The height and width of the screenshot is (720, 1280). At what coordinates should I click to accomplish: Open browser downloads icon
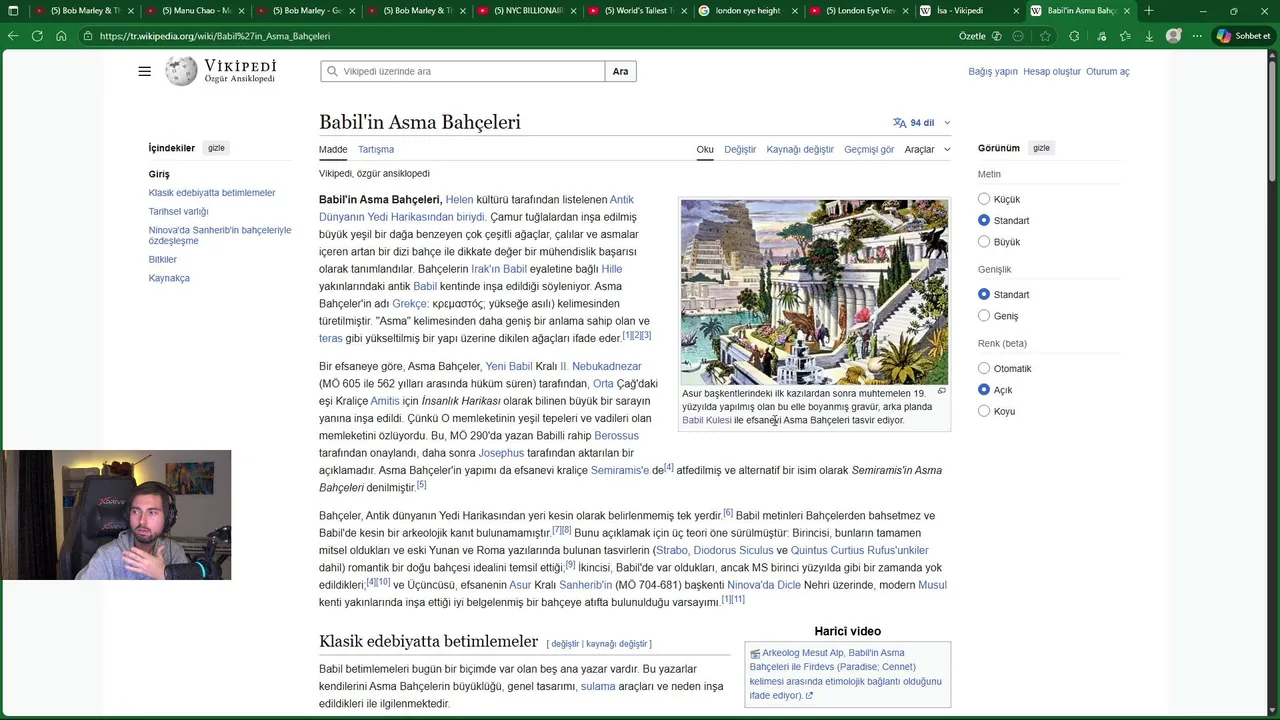tap(1149, 36)
